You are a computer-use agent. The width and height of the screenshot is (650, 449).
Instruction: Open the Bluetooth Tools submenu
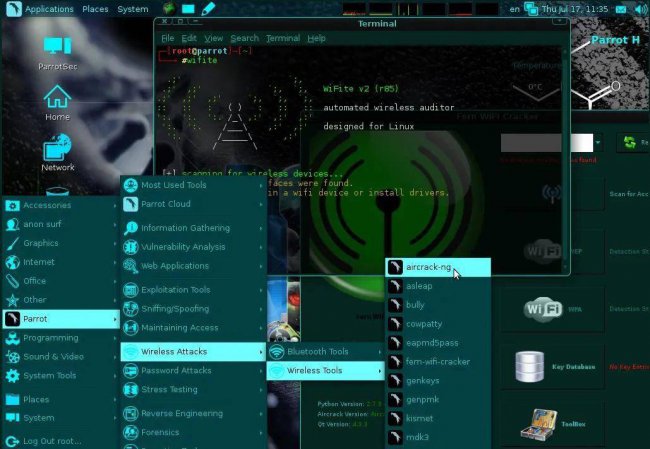tap(325, 352)
